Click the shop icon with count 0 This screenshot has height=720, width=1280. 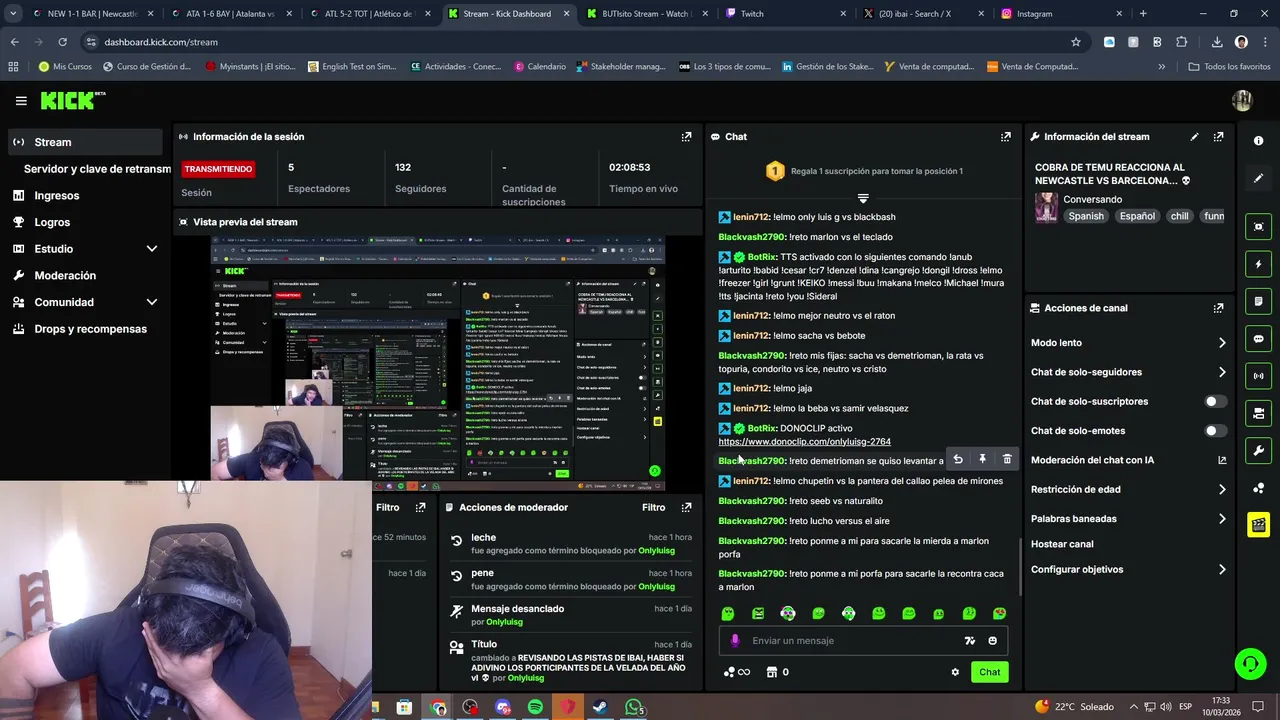point(776,672)
